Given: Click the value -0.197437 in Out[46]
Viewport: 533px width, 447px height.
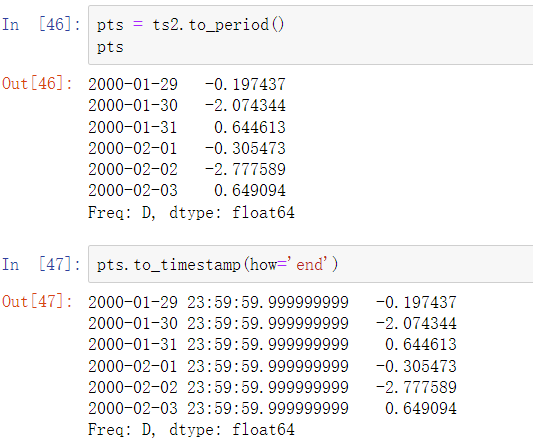Looking at the screenshot, I should 245,84.
